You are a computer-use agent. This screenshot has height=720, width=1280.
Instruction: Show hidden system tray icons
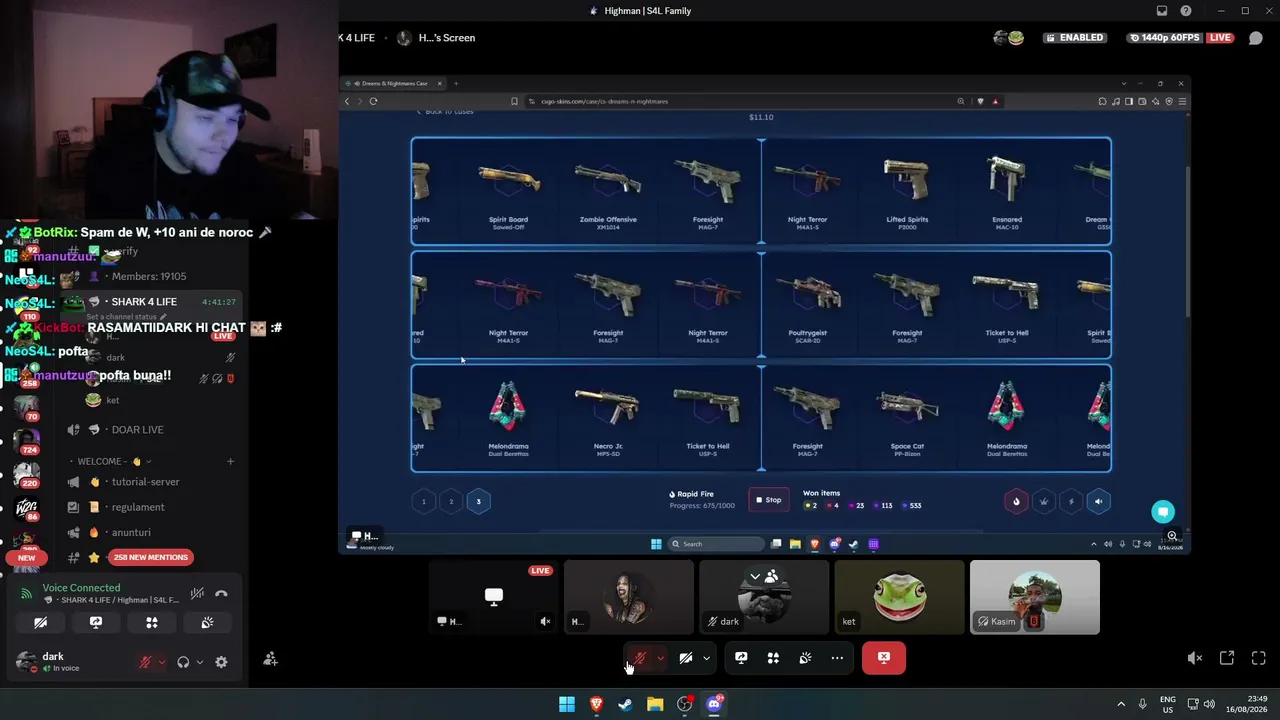click(x=1121, y=704)
